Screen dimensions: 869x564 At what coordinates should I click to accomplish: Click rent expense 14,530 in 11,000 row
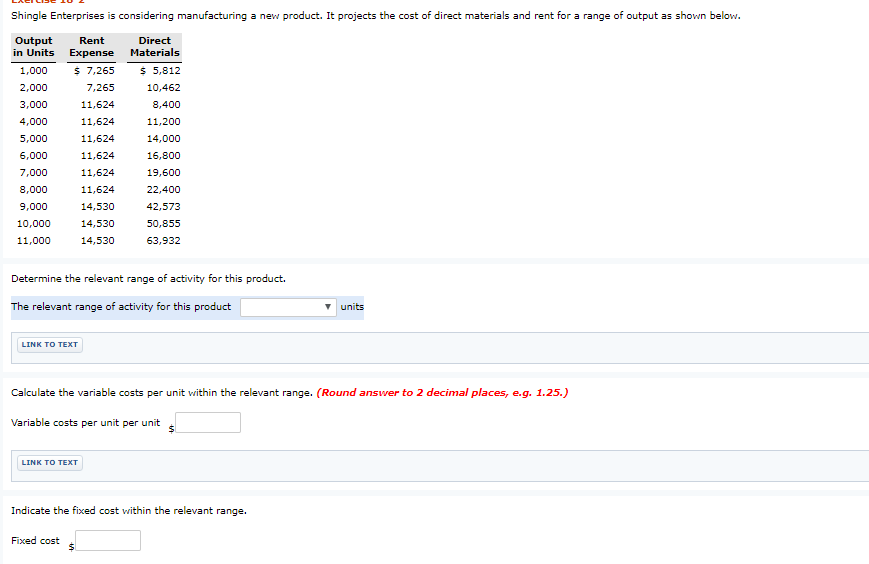point(98,241)
